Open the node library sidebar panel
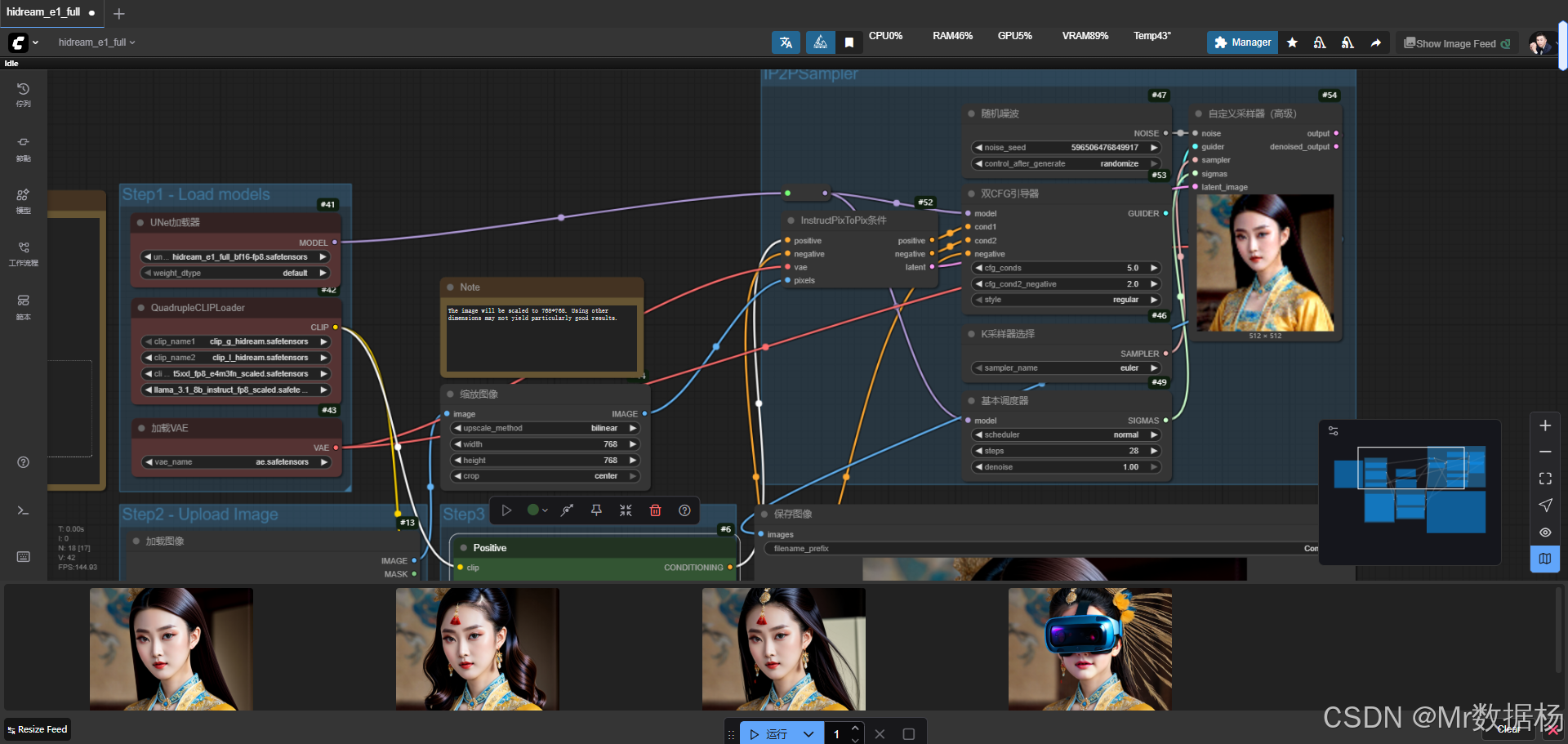 click(x=23, y=148)
